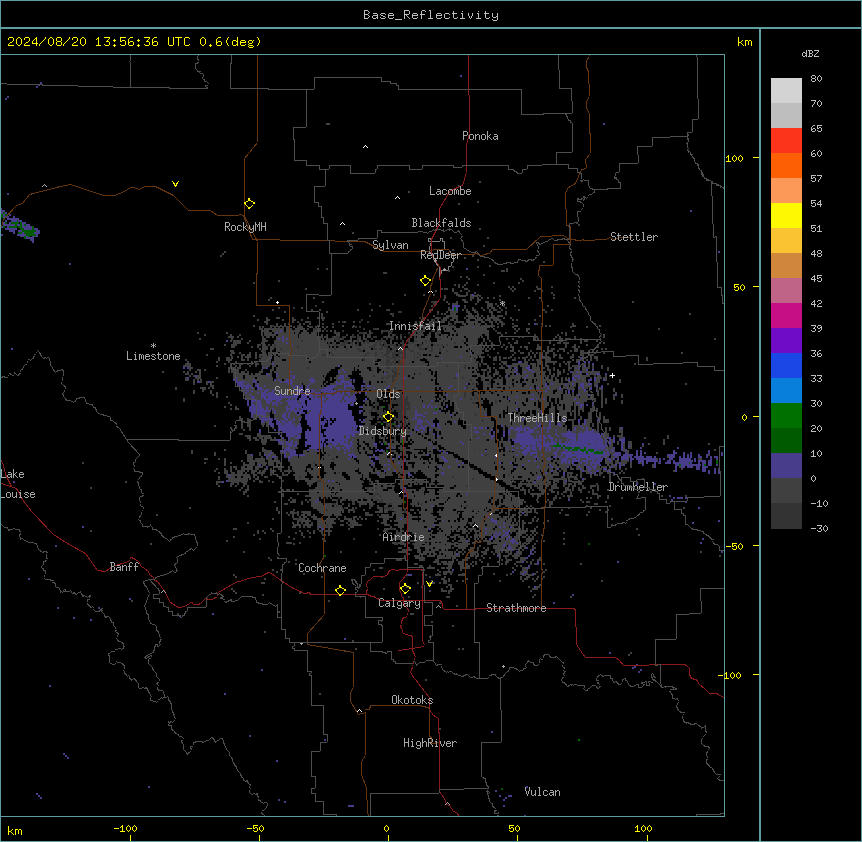862x842 pixels.
Task: Click the ThreeHills label
Action: [x=537, y=418]
